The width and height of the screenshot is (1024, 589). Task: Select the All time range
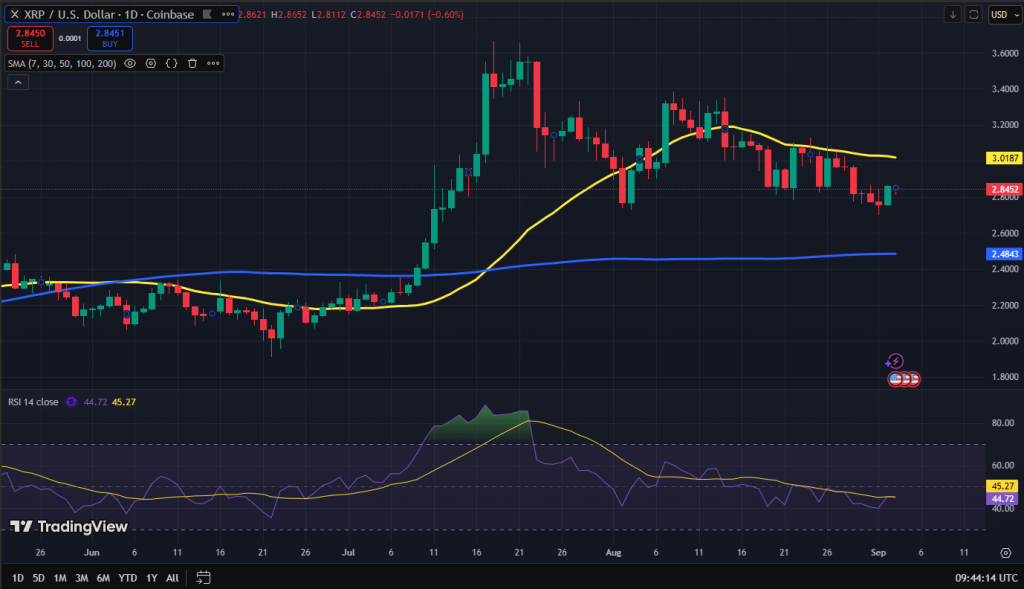click(172, 578)
